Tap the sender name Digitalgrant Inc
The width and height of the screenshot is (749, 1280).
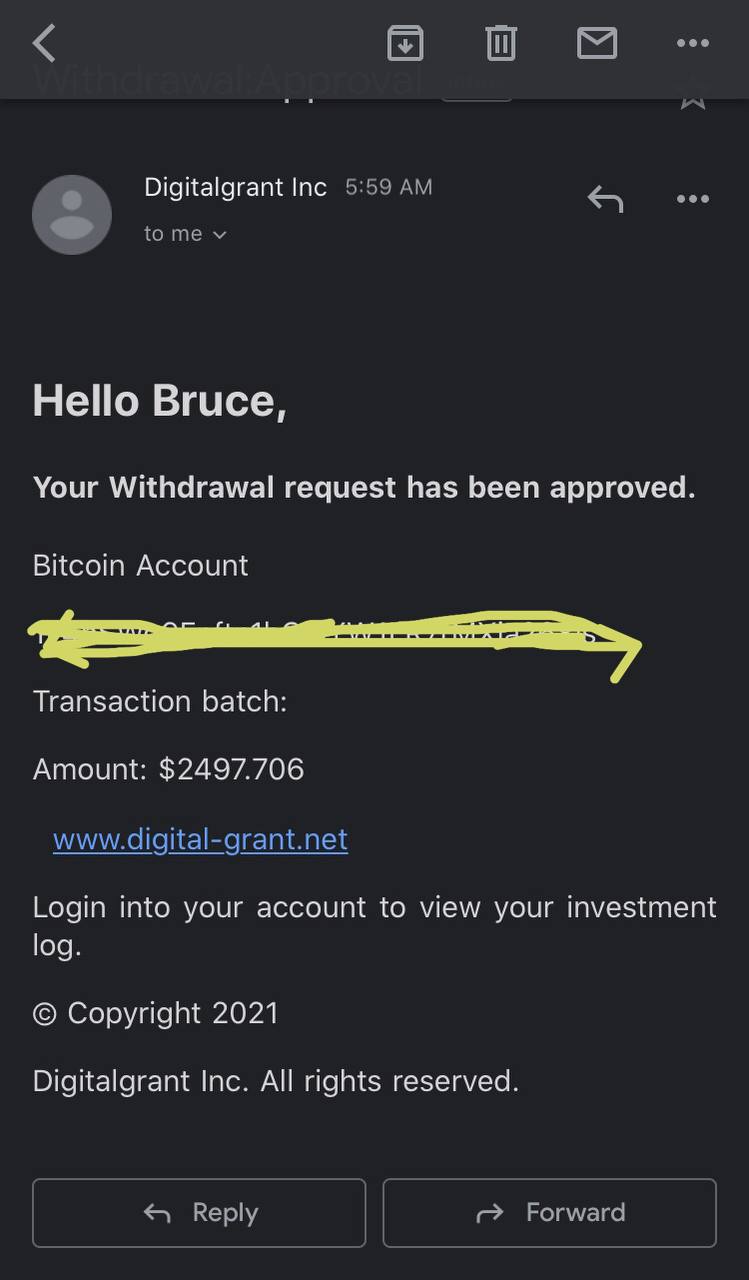tap(235, 187)
